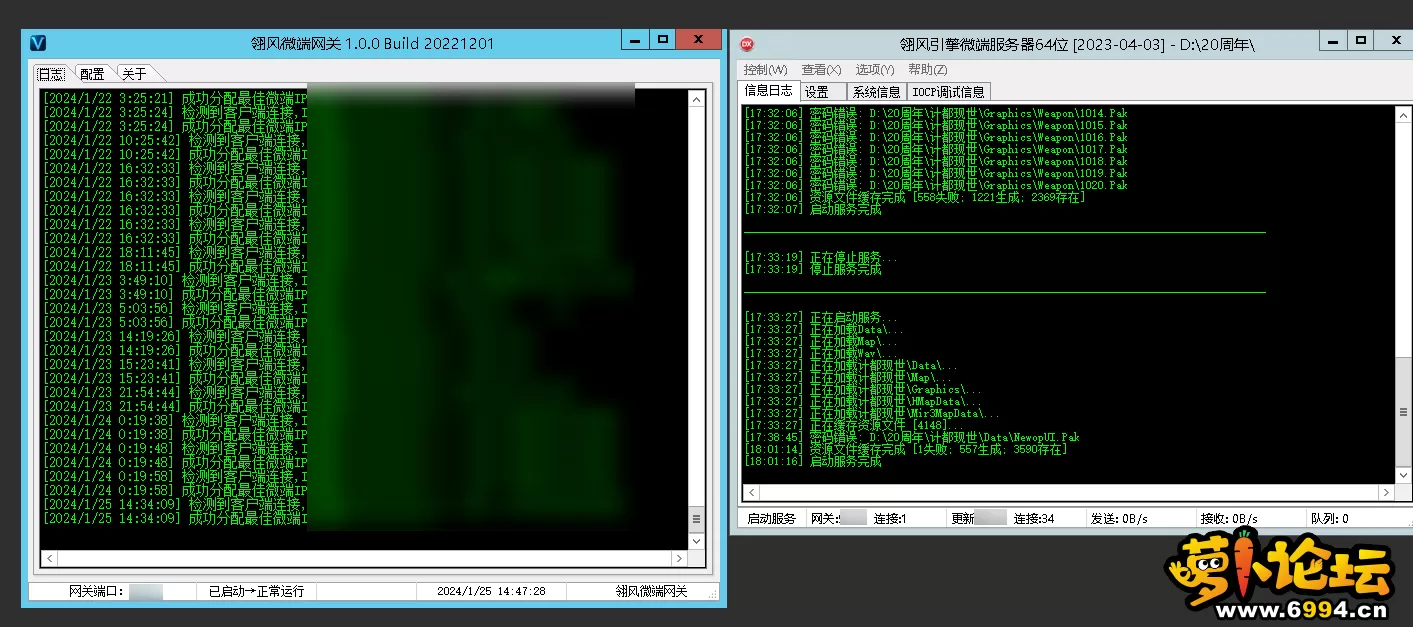Select the 正在启动服务 log line
The image size is (1413, 627).
coord(821,317)
